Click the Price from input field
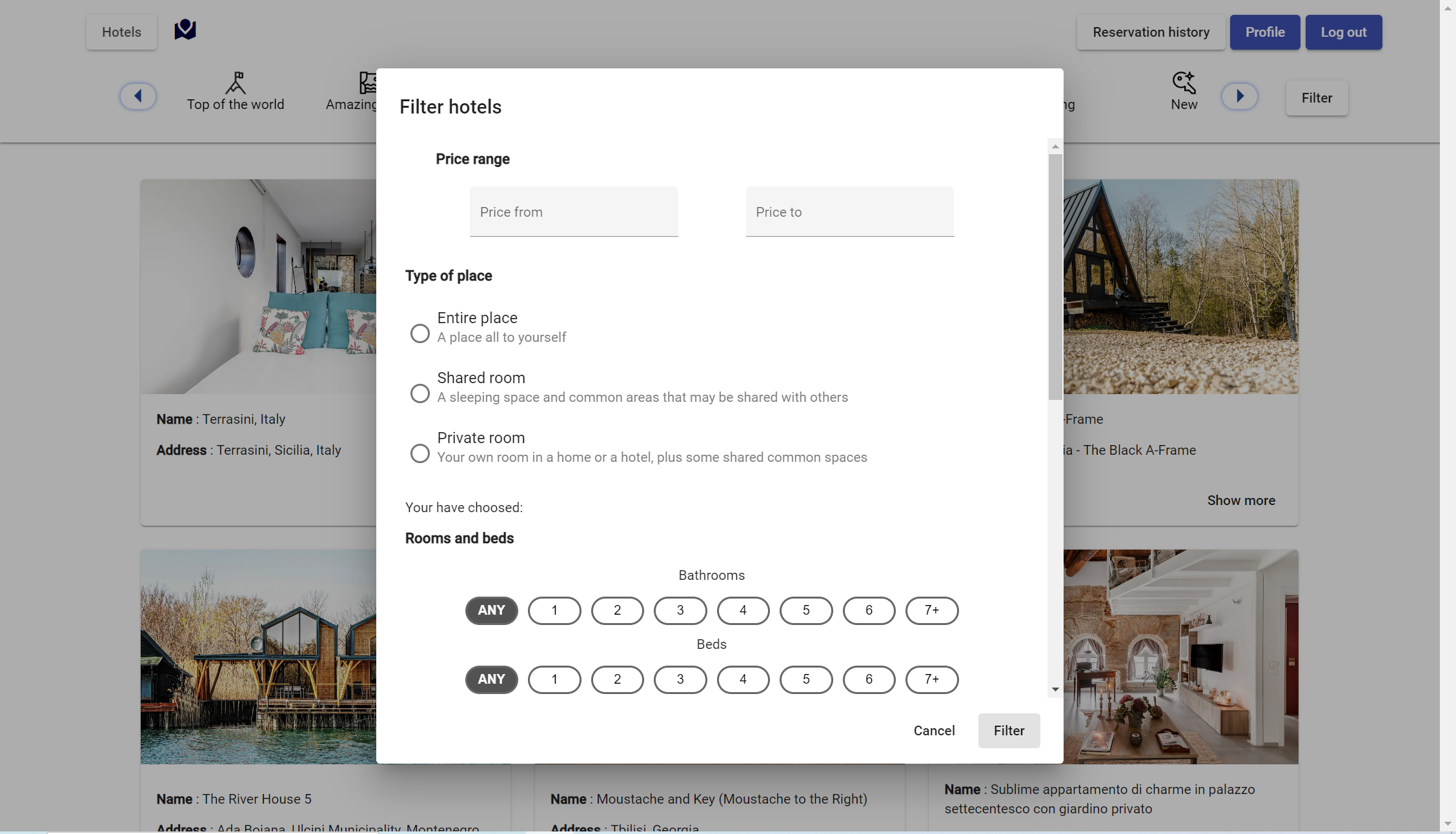Screen dimensions: 1456x834 [x=573, y=212]
